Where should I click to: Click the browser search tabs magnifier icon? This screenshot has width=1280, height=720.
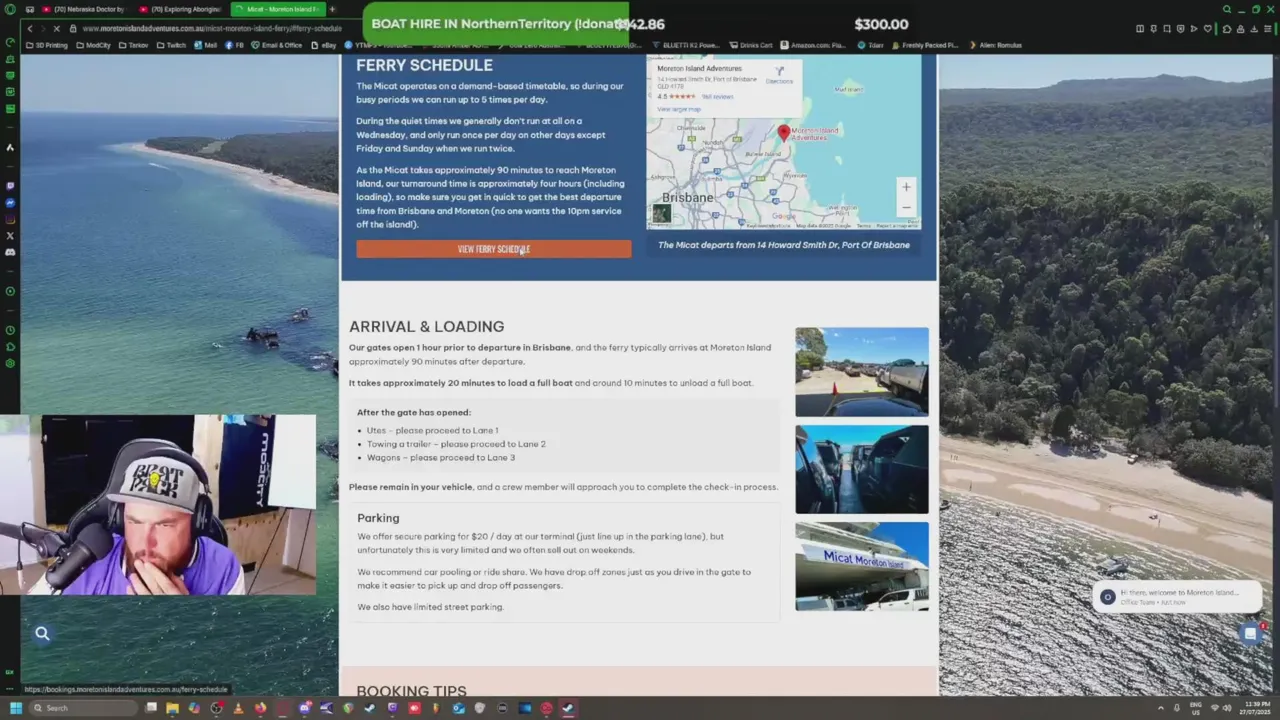pos(1227,9)
